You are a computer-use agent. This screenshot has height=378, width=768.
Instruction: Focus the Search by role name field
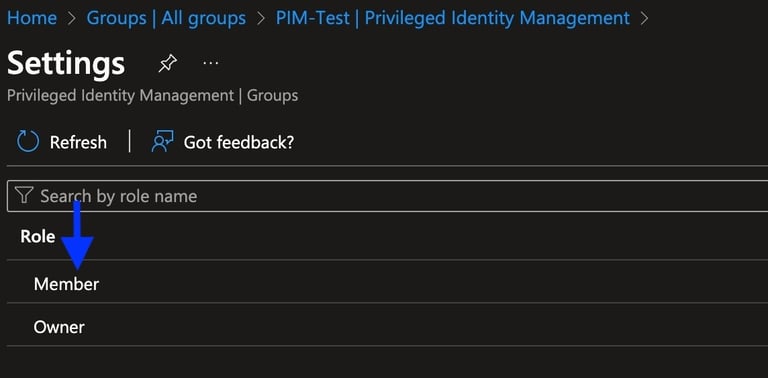(387, 196)
